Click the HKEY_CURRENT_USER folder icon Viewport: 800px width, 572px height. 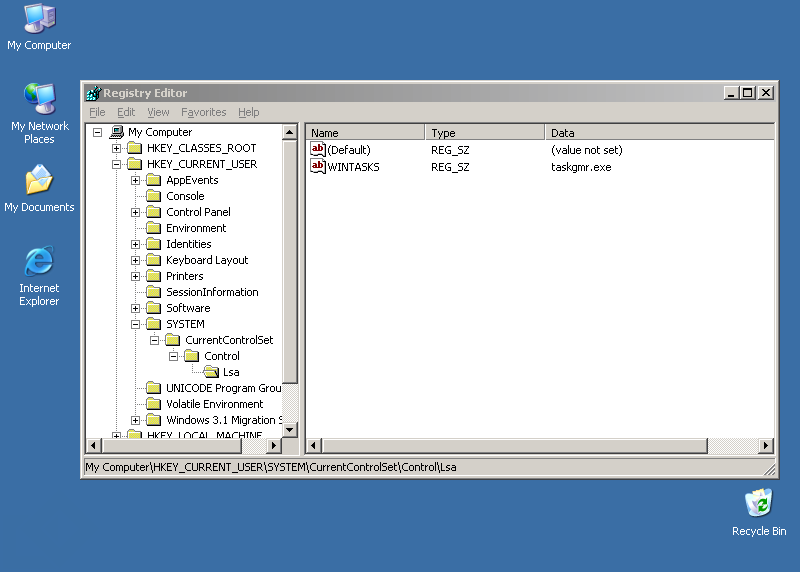(x=135, y=164)
